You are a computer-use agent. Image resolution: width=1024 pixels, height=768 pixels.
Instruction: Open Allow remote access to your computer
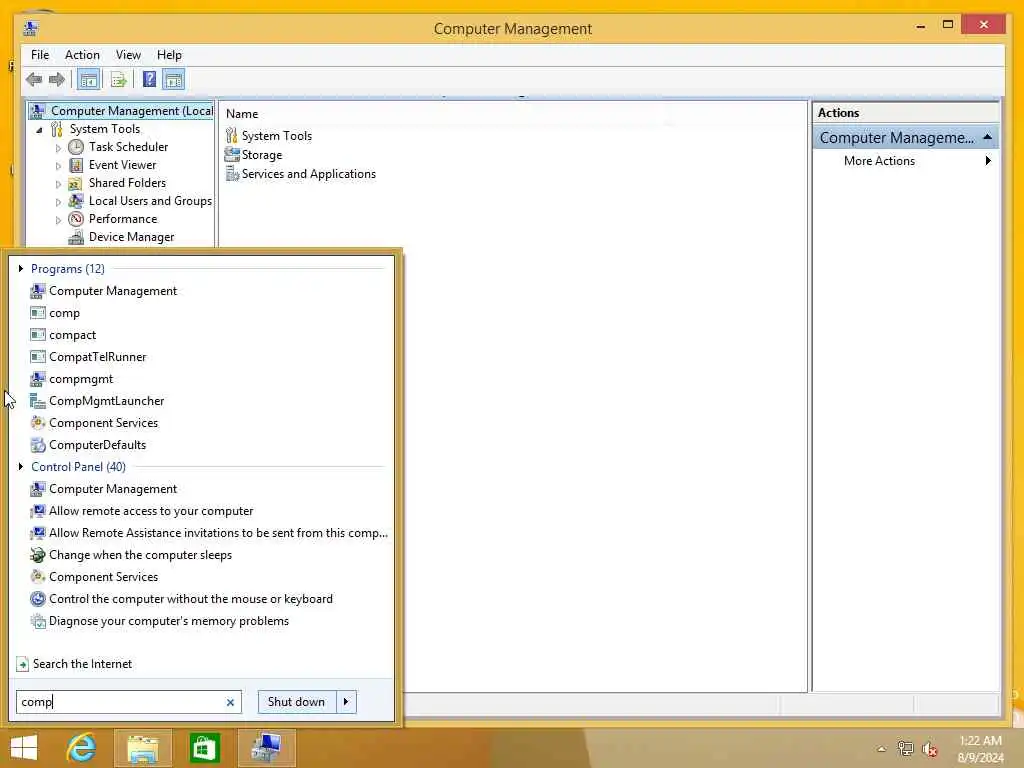coord(151,511)
